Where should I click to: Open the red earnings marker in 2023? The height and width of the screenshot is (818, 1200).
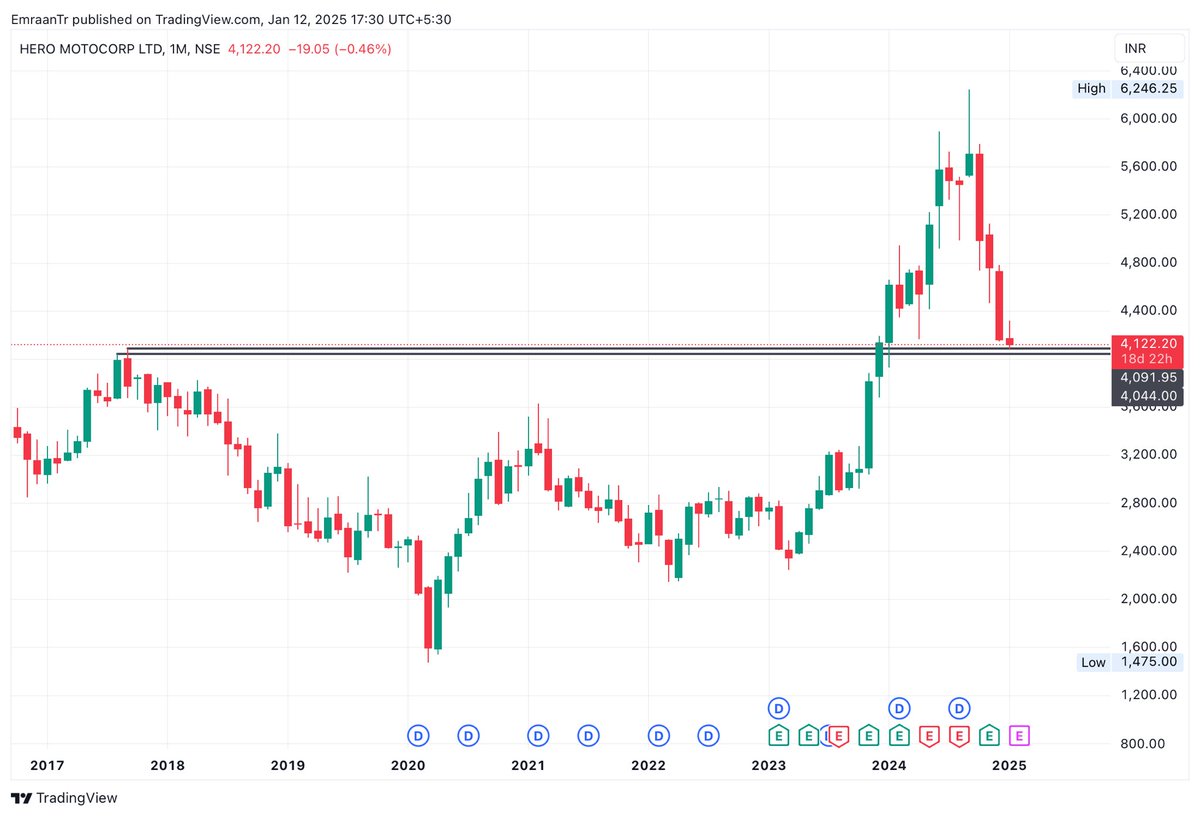pyautogui.click(x=839, y=736)
